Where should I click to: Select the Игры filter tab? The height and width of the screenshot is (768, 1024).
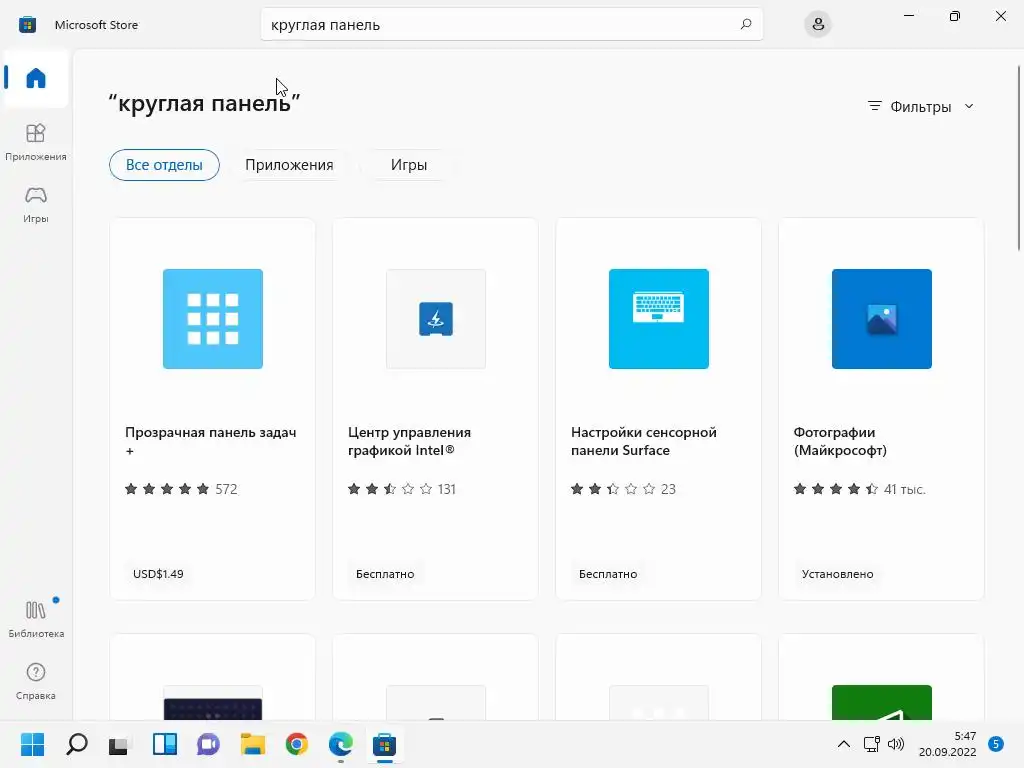(409, 165)
